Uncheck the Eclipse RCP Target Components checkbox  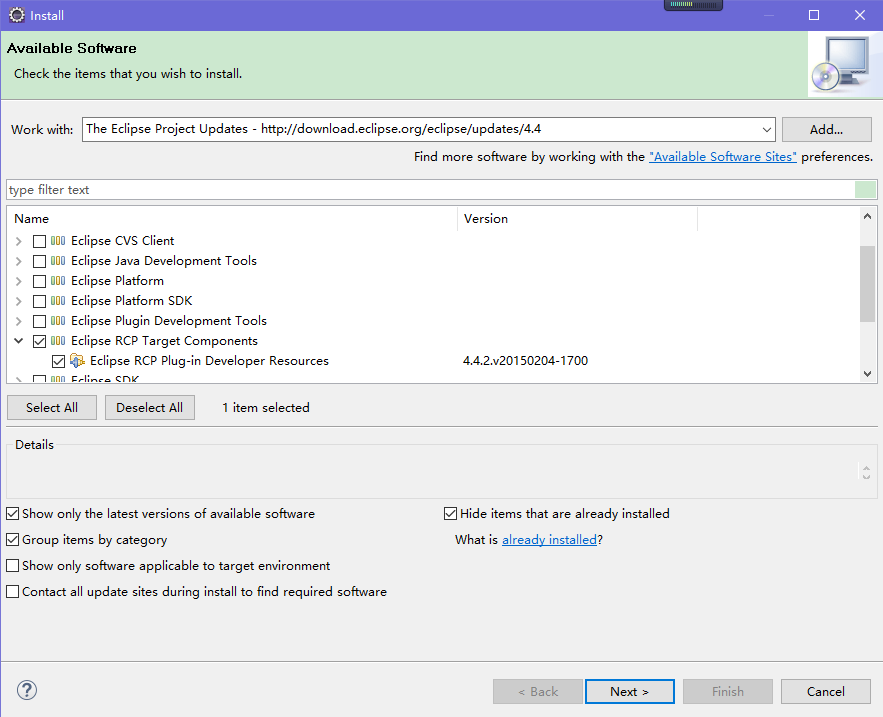point(39,341)
